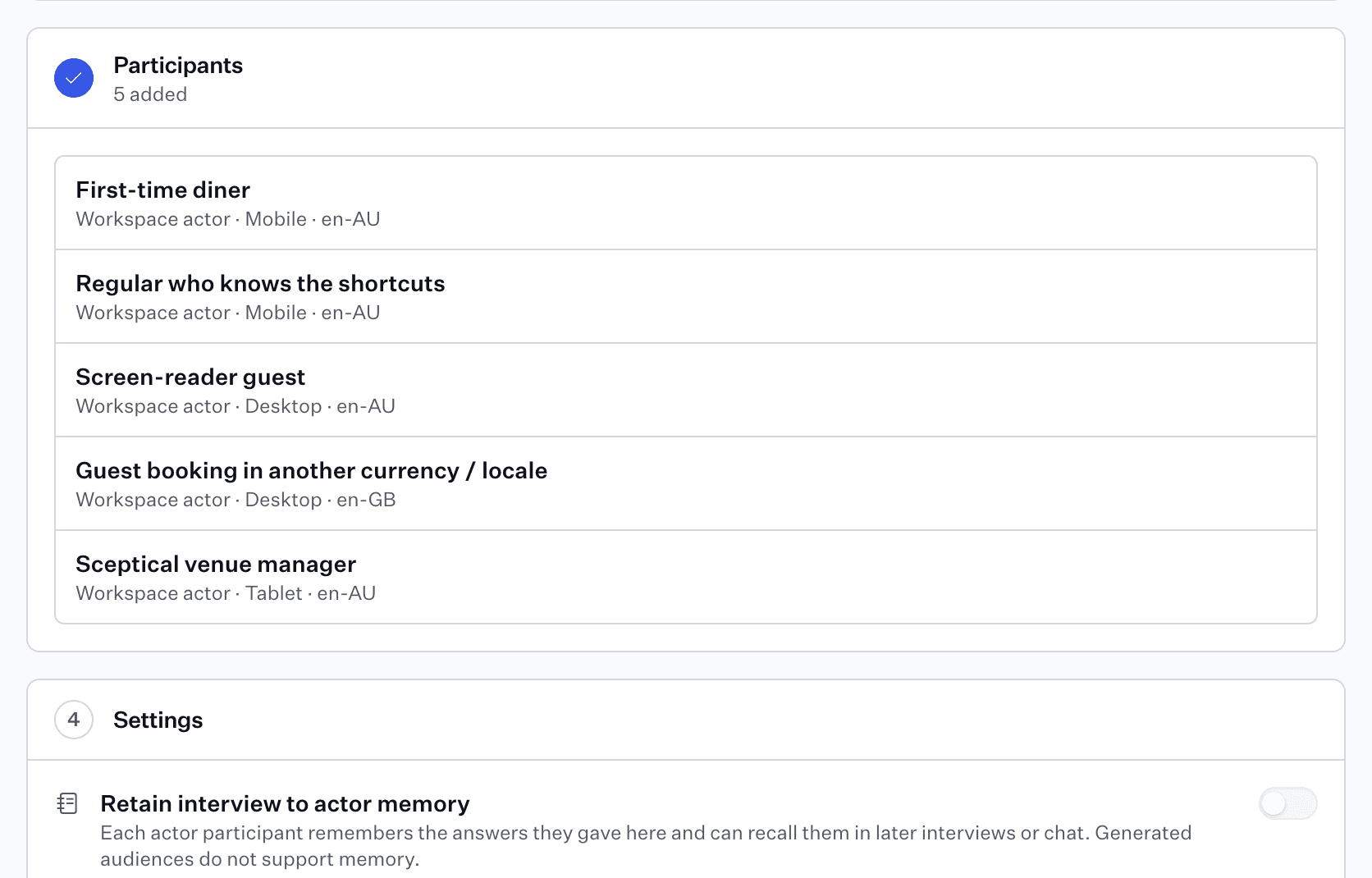Select the Sceptical venue manager participant
The image size is (1372, 878).
coord(686,577)
